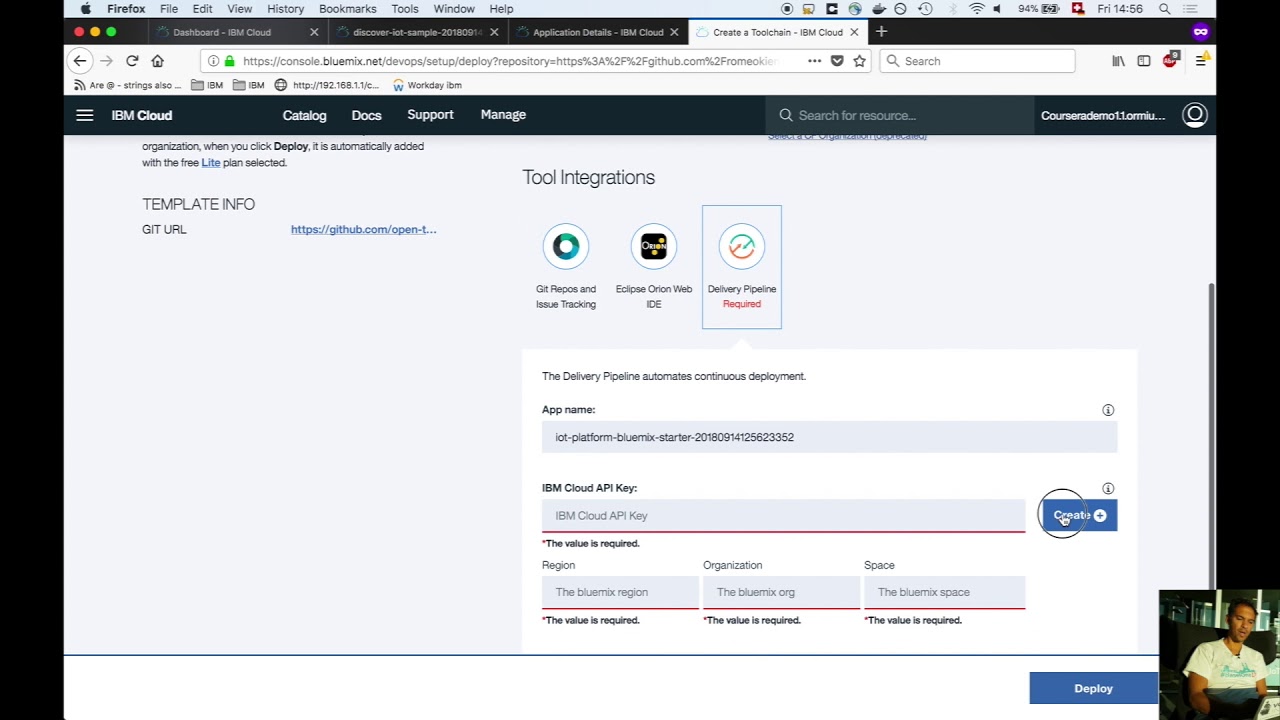Click info icon next to App name
This screenshot has width=1280, height=720.
tap(1108, 410)
